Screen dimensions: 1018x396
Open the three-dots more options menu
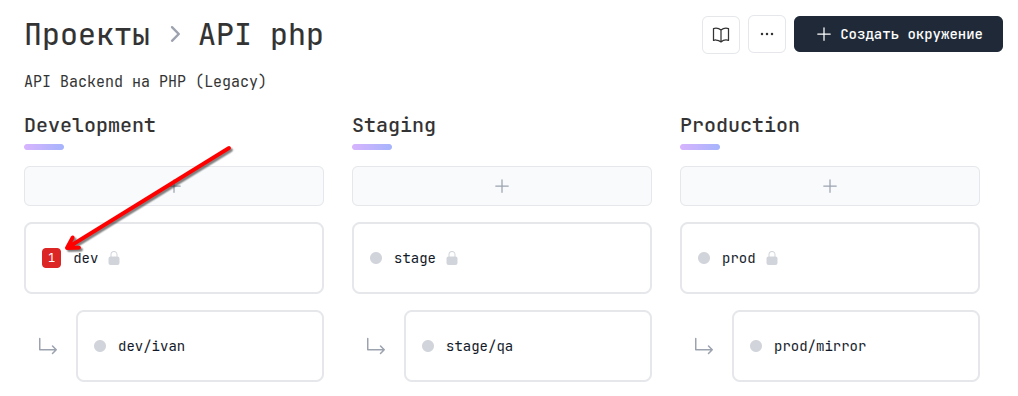click(x=767, y=34)
